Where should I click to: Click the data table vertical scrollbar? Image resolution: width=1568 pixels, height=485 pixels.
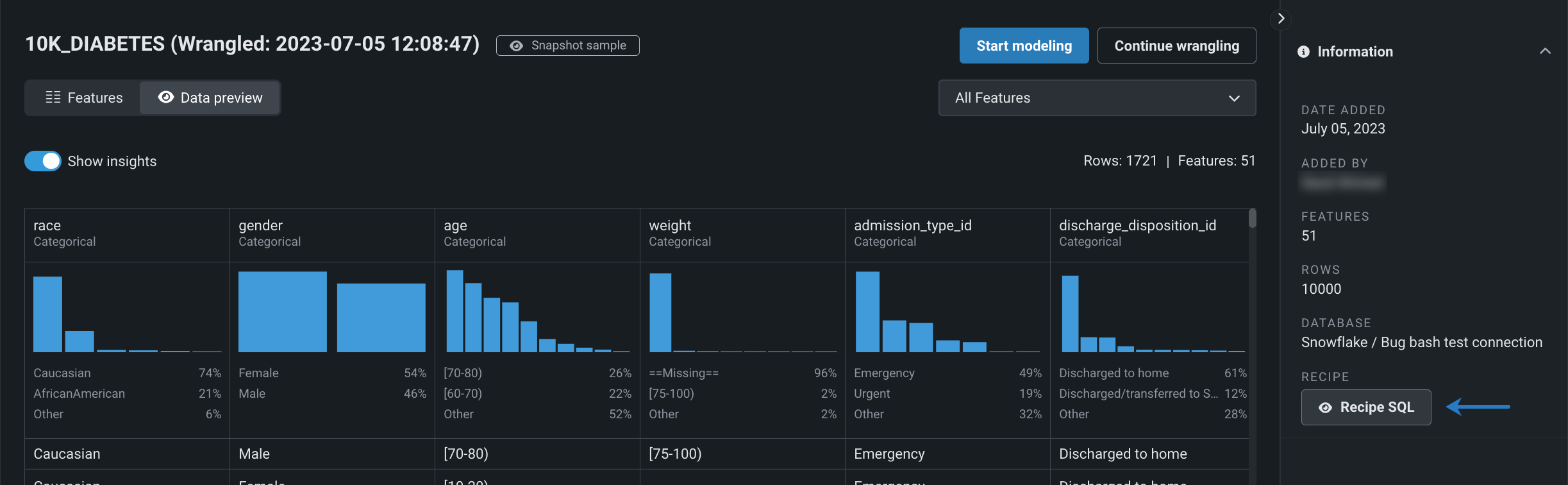[x=1253, y=219]
